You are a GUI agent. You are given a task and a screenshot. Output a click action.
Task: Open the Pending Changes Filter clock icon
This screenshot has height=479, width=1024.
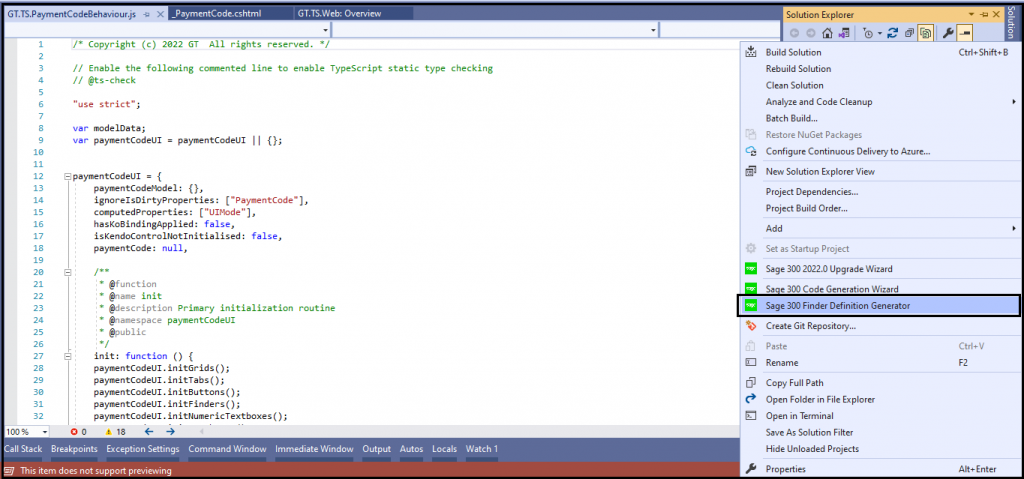tap(867, 33)
